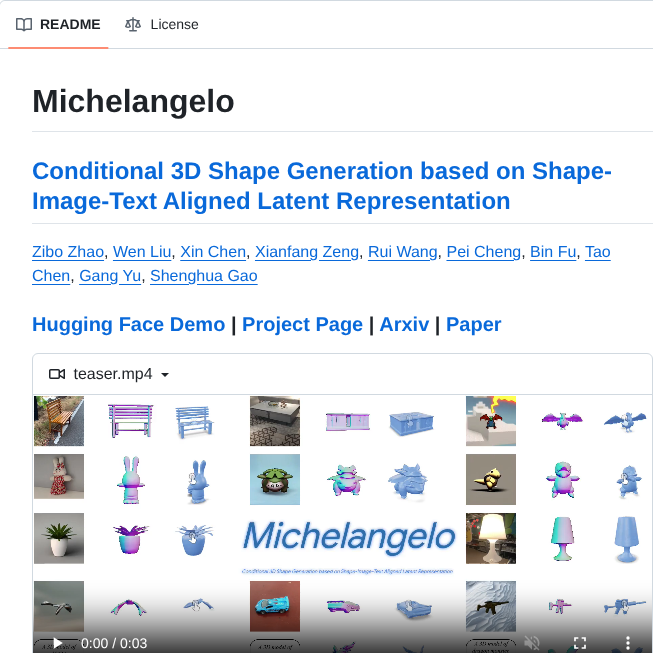Unmute the teaser video audio
Viewport: 653px width, 653px height.
[x=532, y=643]
